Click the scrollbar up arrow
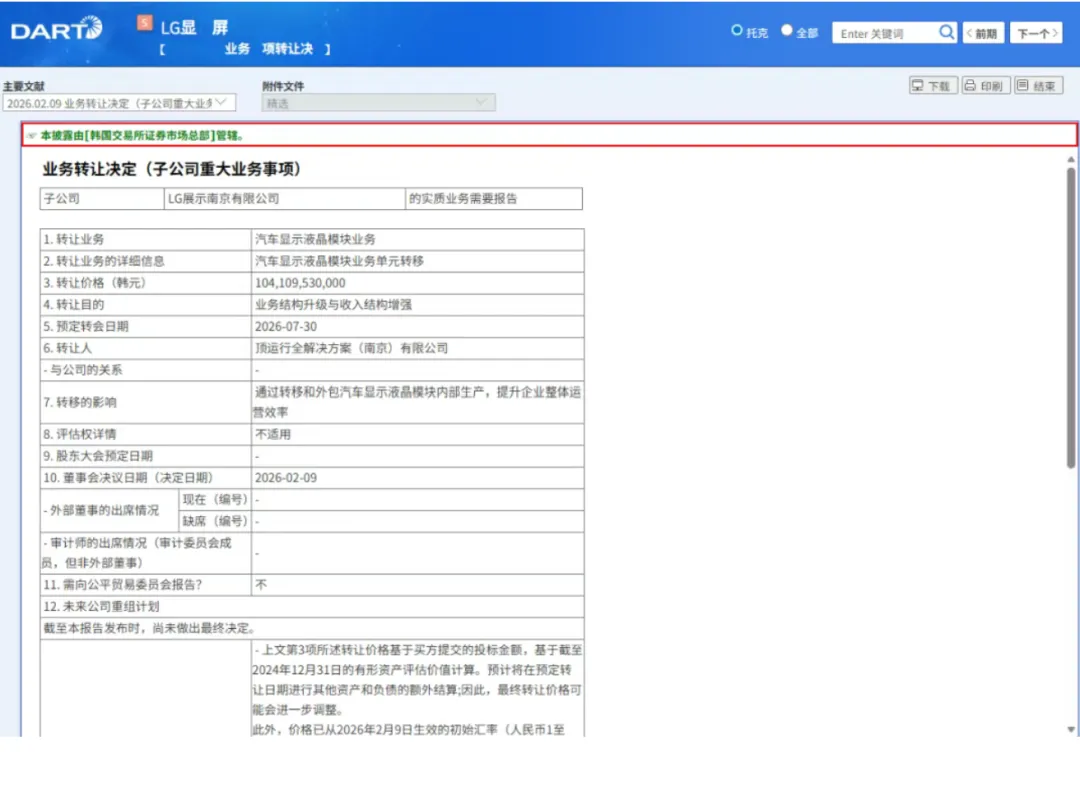The height and width of the screenshot is (787, 1080). pos(1070,159)
